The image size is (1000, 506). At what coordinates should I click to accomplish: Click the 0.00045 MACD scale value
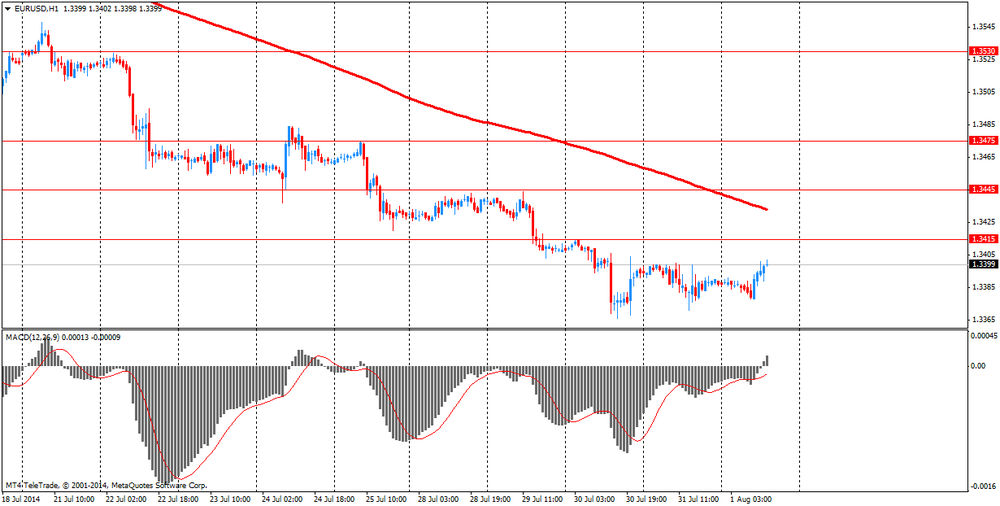point(983,335)
